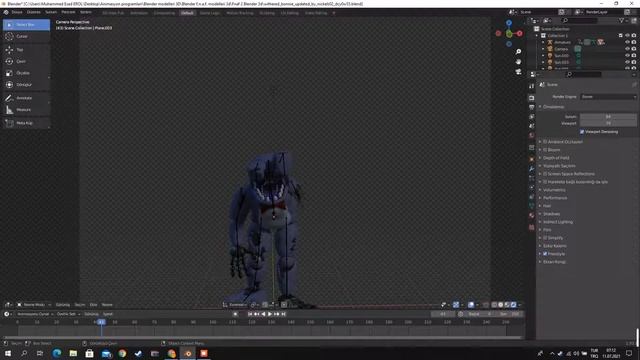Click the viewport pan hand gizmo
This screenshot has height=360, width=640.
click(518, 62)
